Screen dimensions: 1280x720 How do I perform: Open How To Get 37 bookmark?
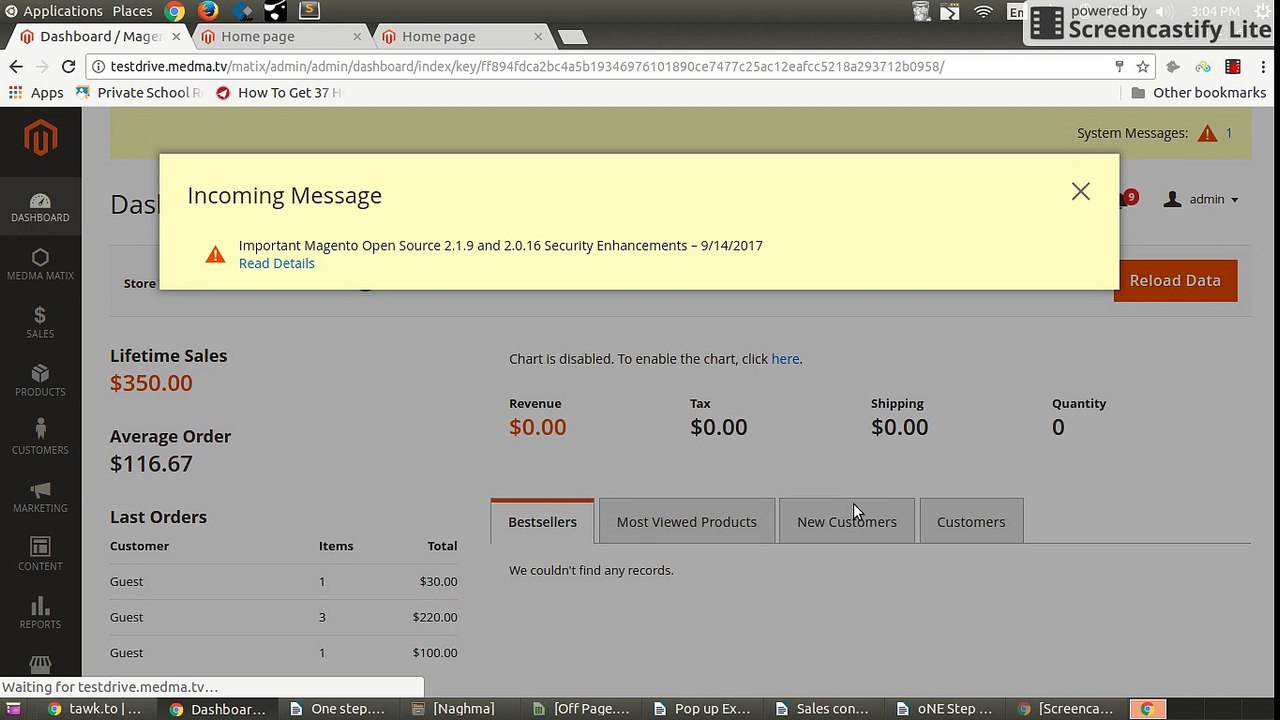pyautogui.click(x=278, y=93)
